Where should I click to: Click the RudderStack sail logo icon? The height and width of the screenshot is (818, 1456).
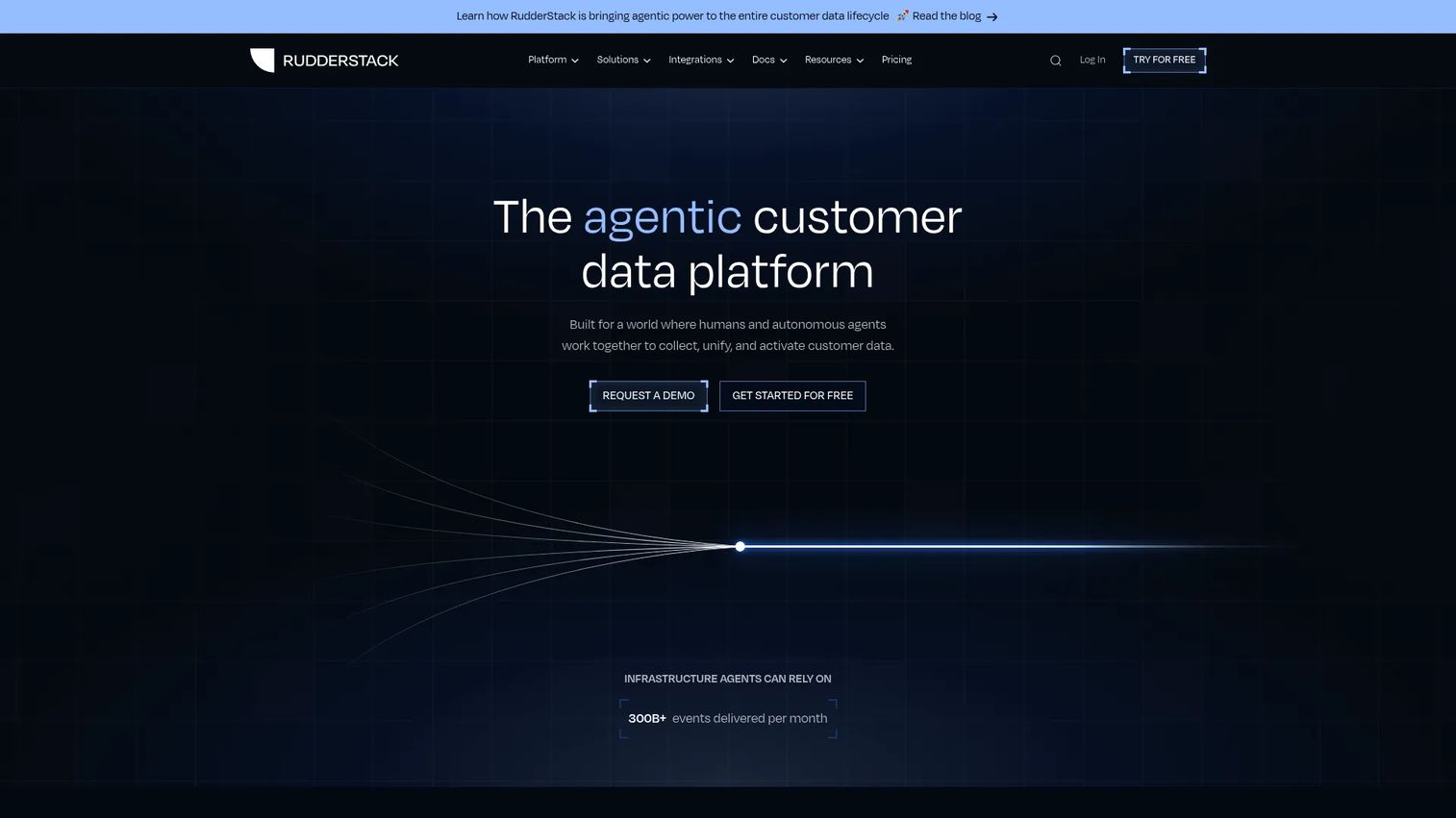click(x=262, y=60)
